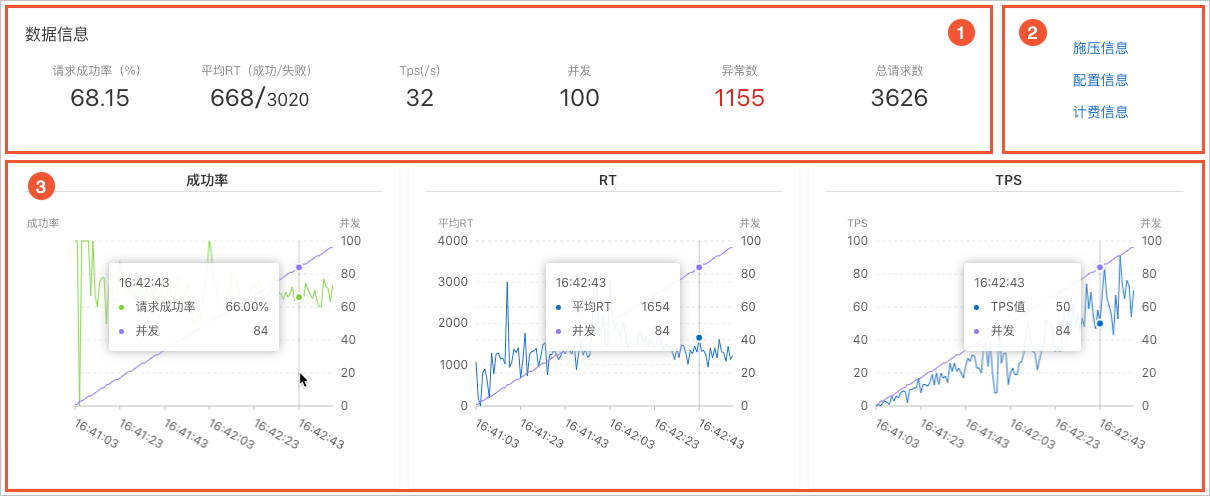Click the purple 并发 point on TPS chart
Viewport: 1210px width, 496px height.
click(x=1100, y=267)
